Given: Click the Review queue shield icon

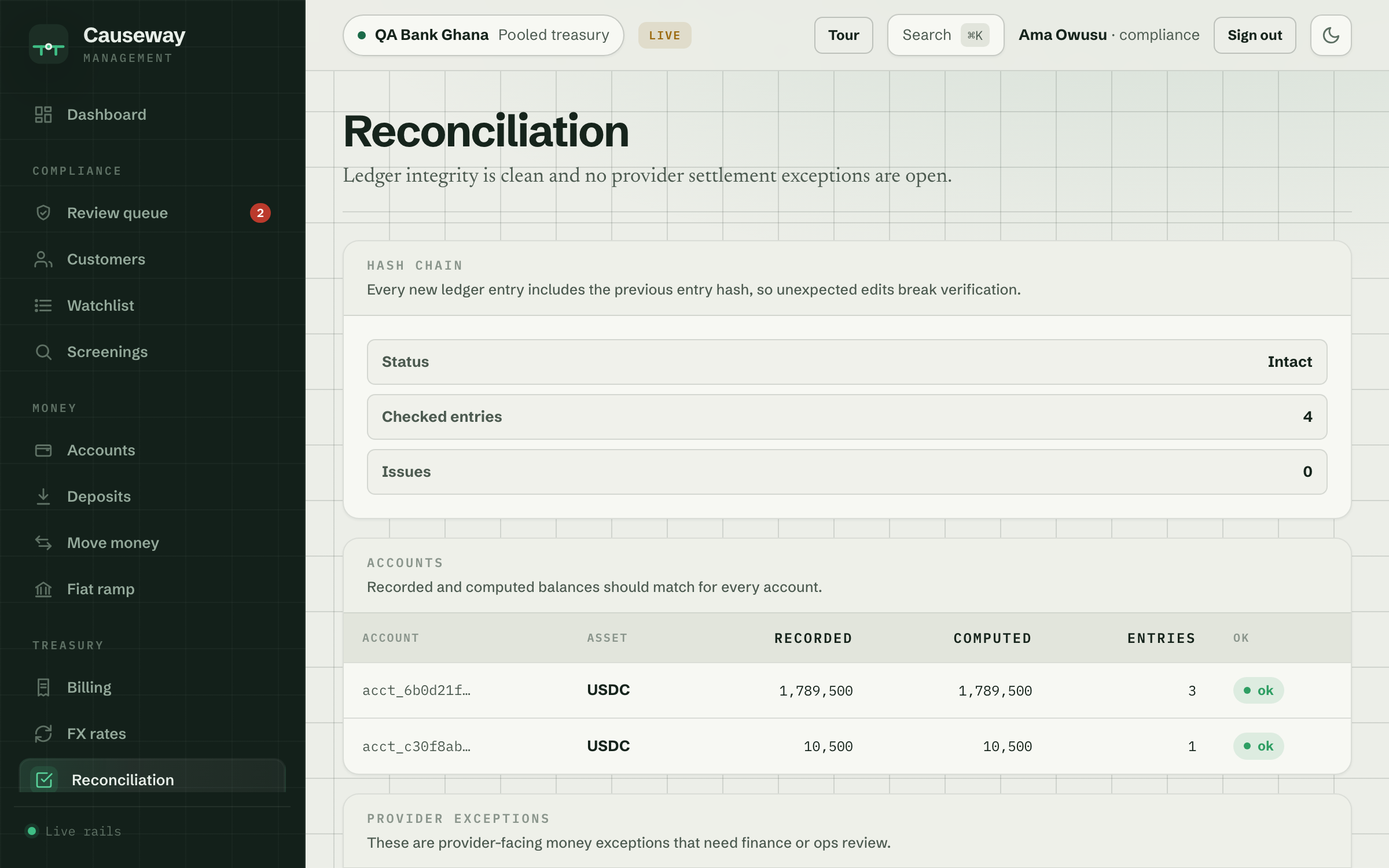Looking at the screenshot, I should coord(43,213).
